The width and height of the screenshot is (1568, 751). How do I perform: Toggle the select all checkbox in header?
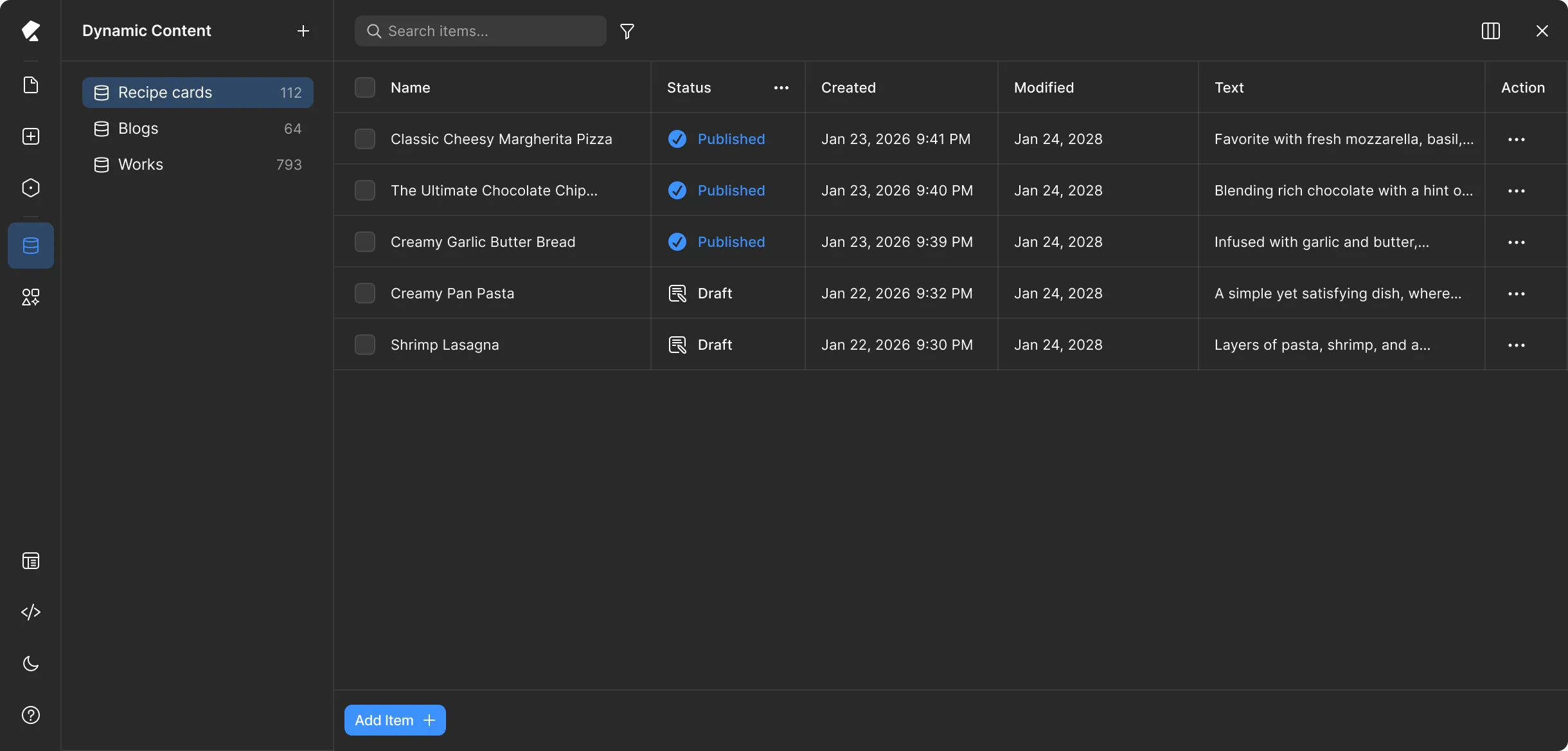[x=365, y=87]
